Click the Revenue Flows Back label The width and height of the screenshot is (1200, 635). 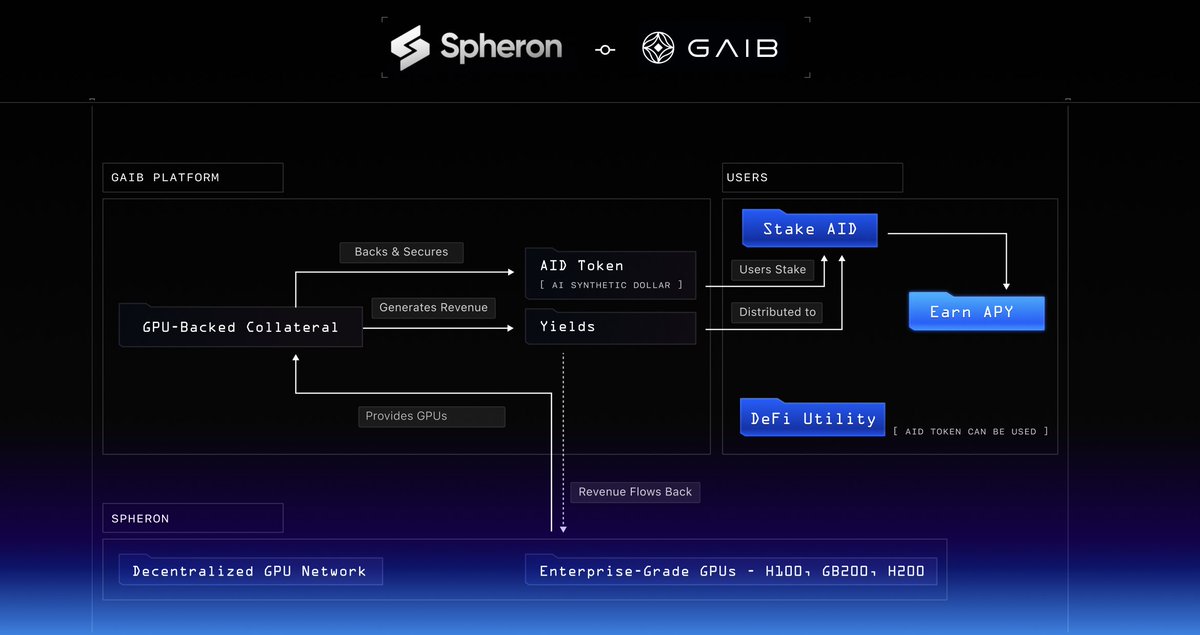pos(635,492)
